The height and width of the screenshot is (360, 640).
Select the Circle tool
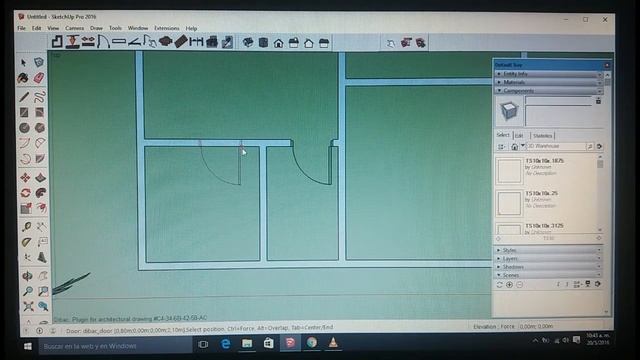pyautogui.click(x=24, y=128)
